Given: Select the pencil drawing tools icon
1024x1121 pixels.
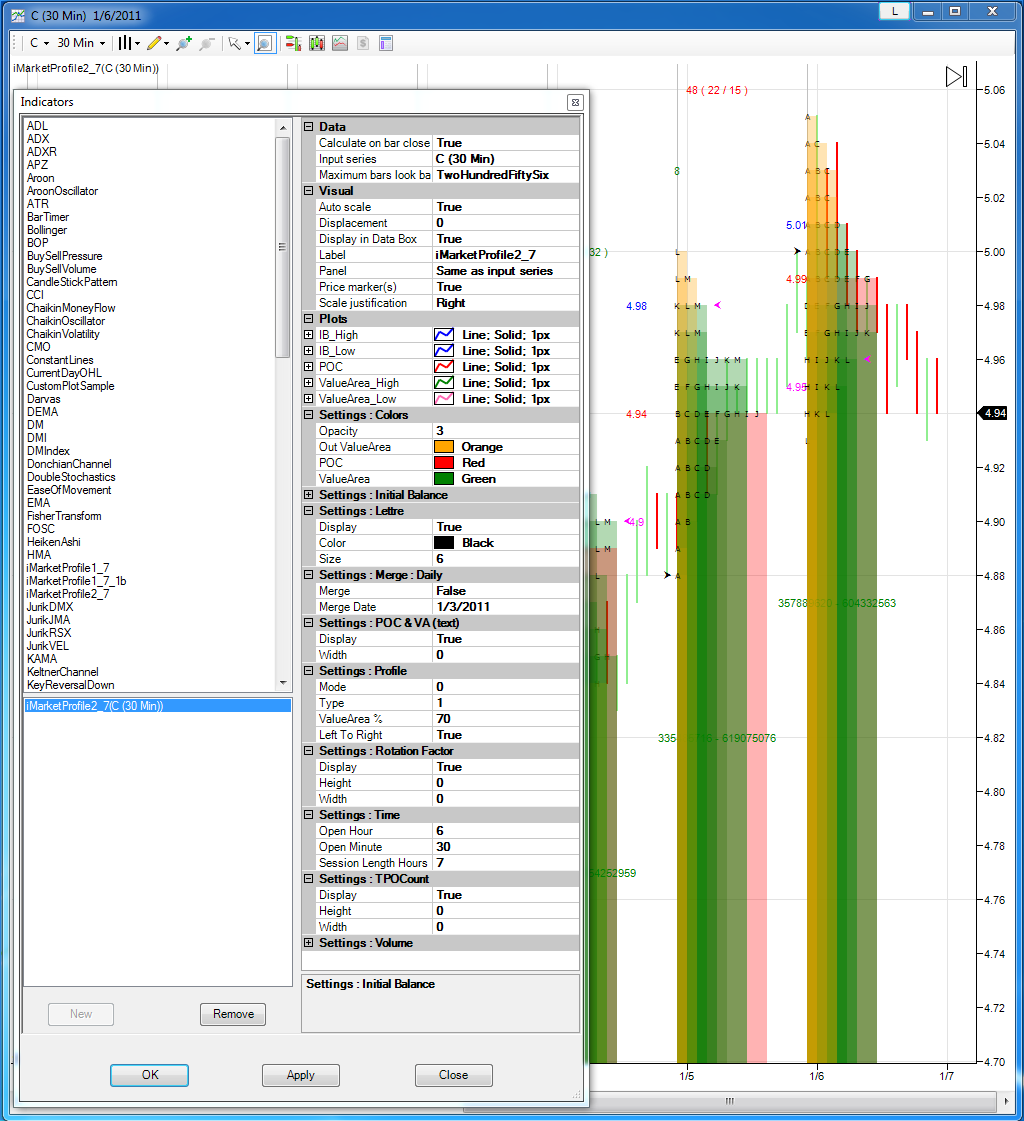Looking at the screenshot, I should click(155, 43).
